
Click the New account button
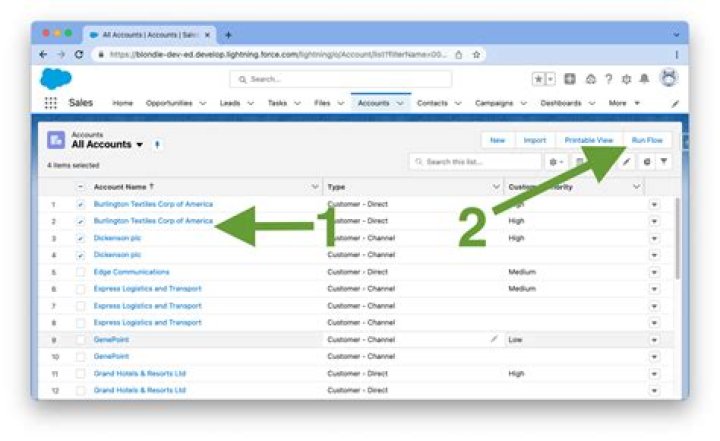pos(497,140)
